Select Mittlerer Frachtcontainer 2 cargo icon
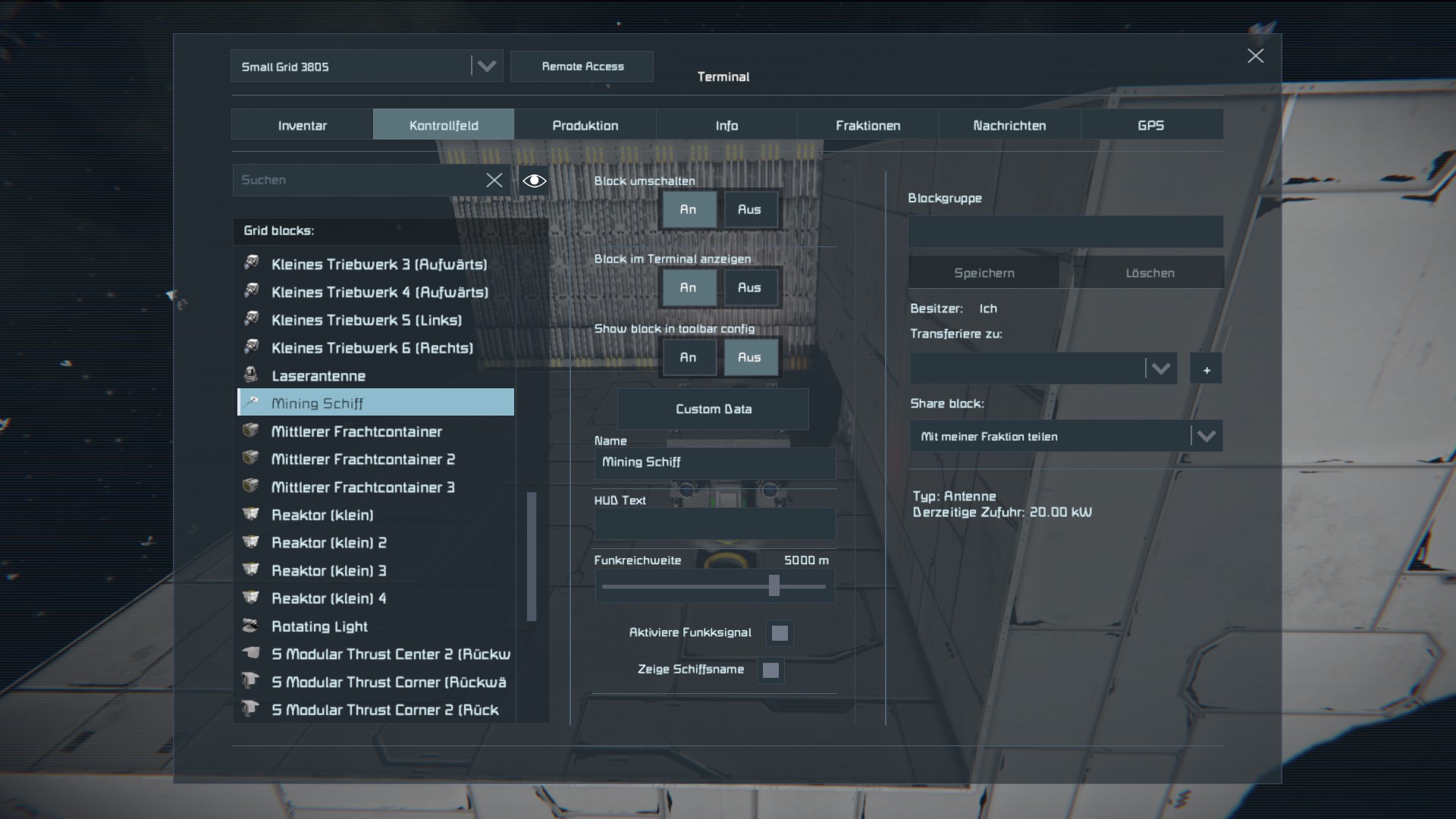The image size is (1456, 819). [251, 459]
